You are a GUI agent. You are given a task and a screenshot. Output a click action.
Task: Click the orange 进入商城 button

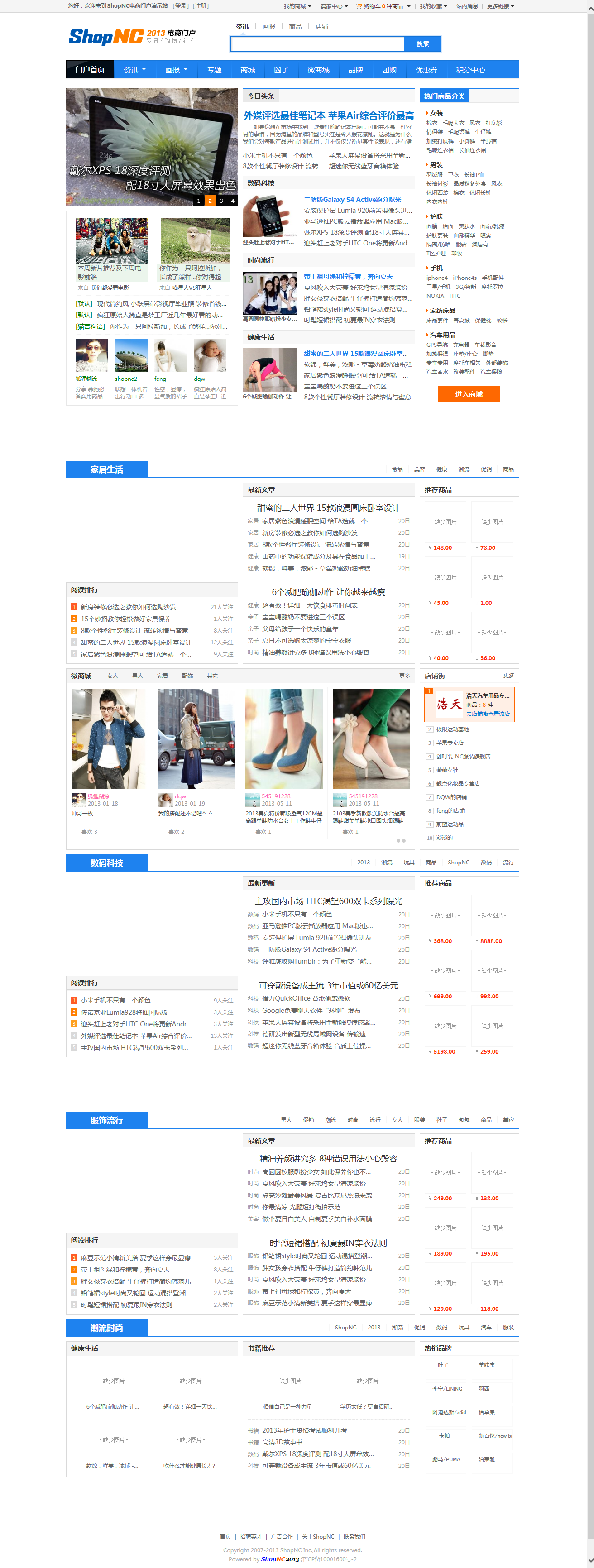tap(469, 394)
